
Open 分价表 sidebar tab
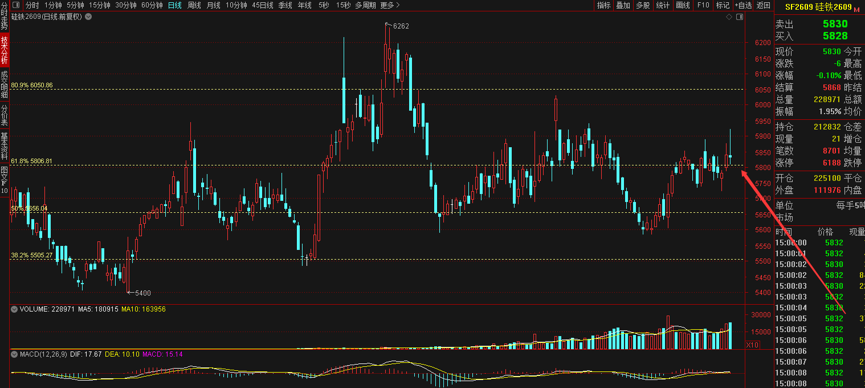(4, 116)
